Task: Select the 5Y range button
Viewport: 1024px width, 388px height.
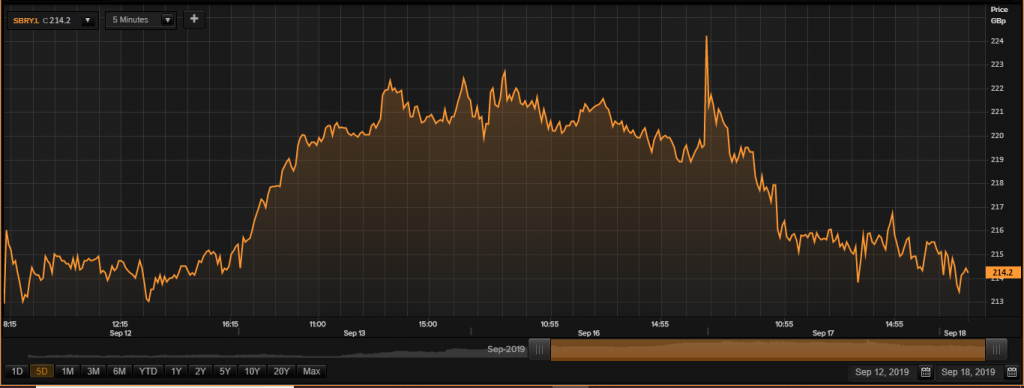Action: pyautogui.click(x=225, y=372)
